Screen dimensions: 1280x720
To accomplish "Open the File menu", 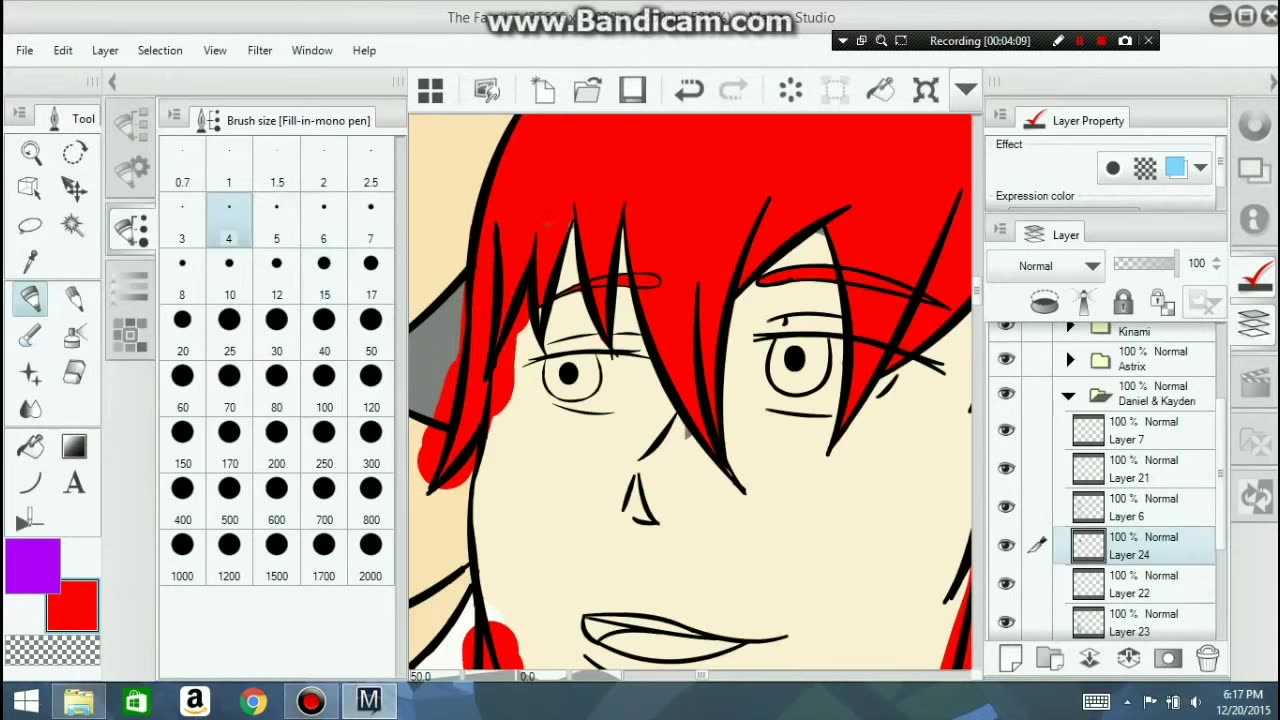I will [24, 50].
